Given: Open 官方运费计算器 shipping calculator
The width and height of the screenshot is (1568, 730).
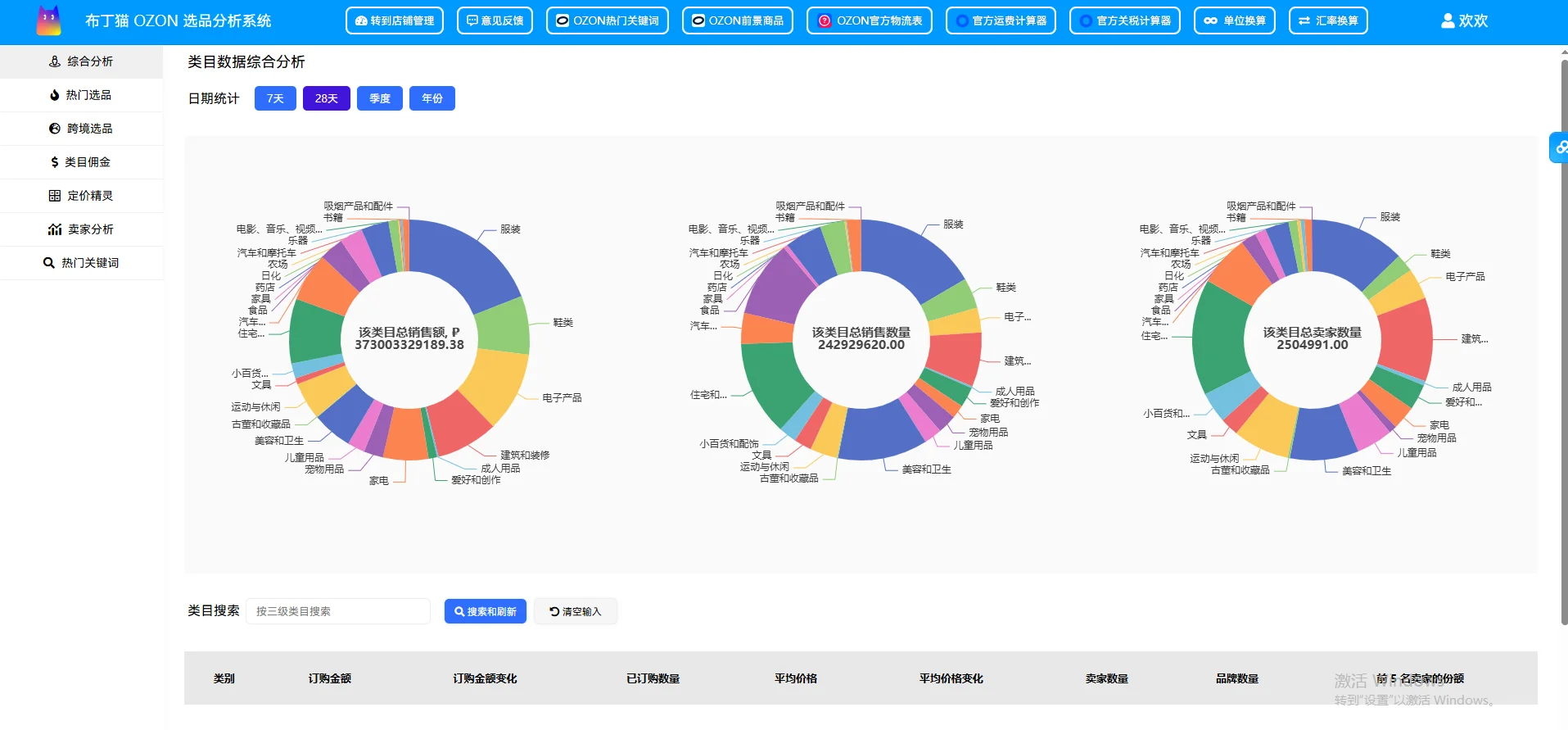Looking at the screenshot, I should tap(1001, 20).
